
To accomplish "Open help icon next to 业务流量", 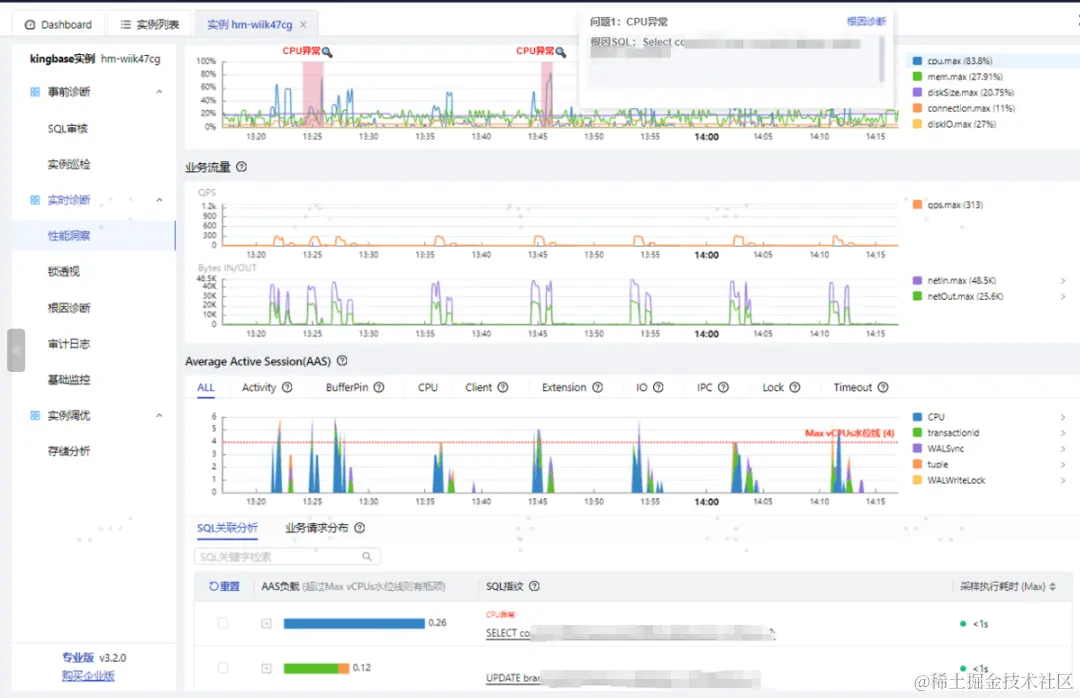I will click(241, 167).
